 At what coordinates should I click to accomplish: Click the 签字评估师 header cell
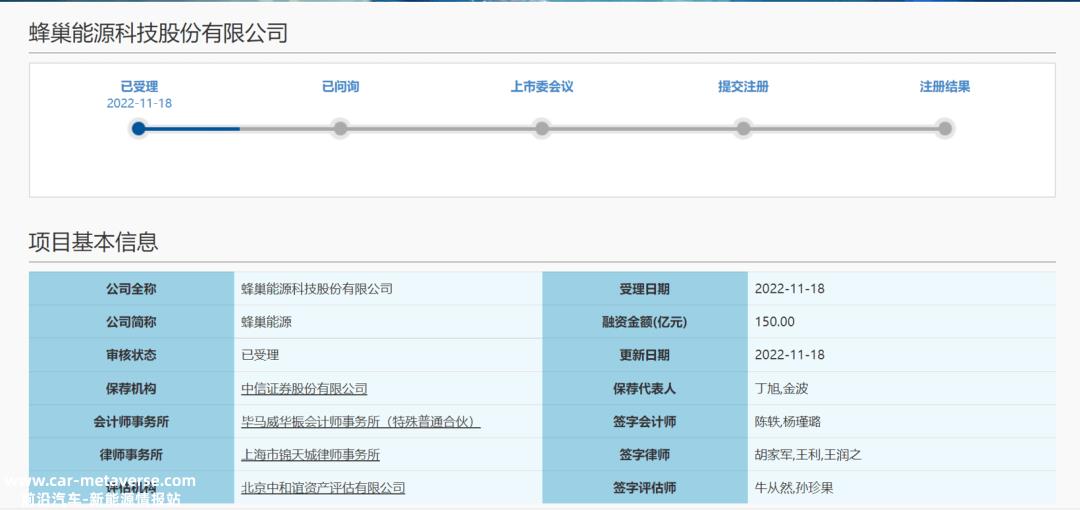645,488
